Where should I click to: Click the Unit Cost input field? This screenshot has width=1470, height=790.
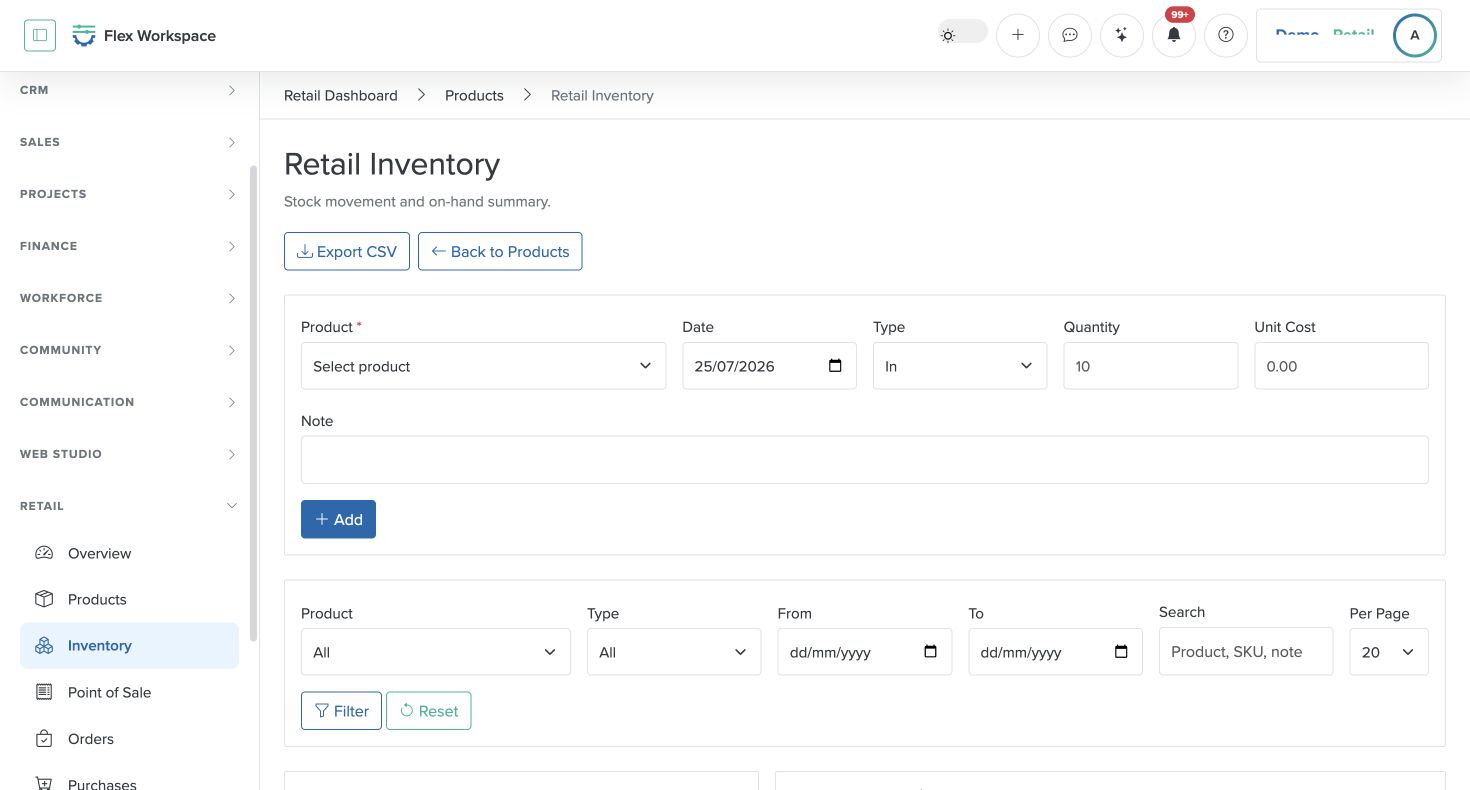tap(1341, 366)
